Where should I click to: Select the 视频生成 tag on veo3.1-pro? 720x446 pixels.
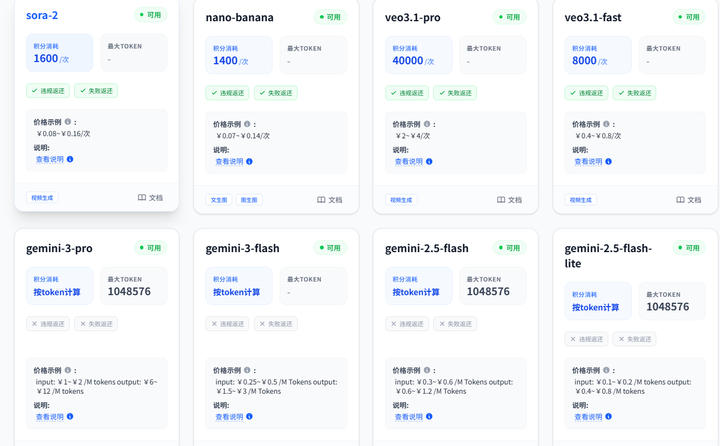point(400,200)
